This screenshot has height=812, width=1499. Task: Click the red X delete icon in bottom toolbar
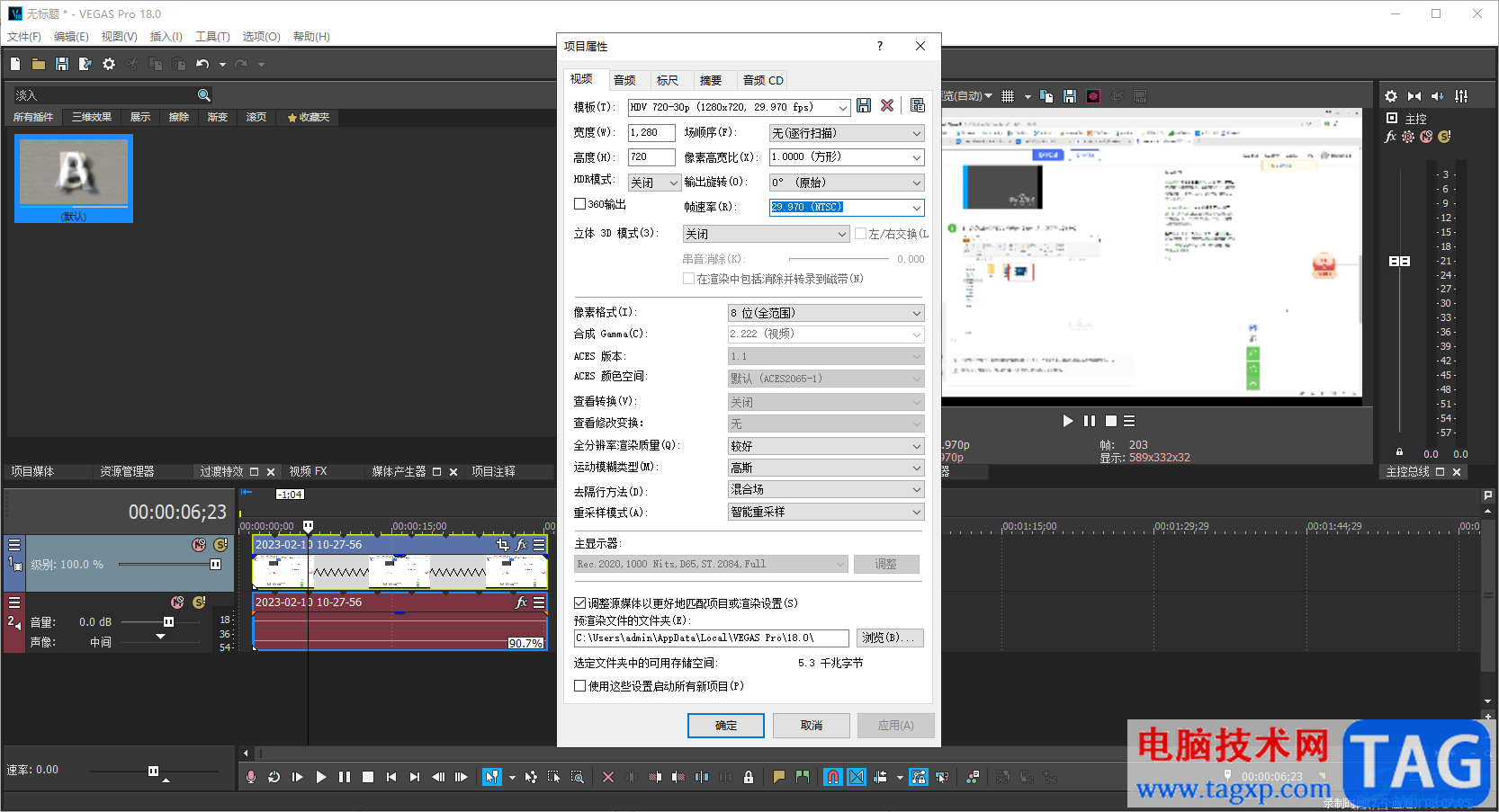[608, 777]
